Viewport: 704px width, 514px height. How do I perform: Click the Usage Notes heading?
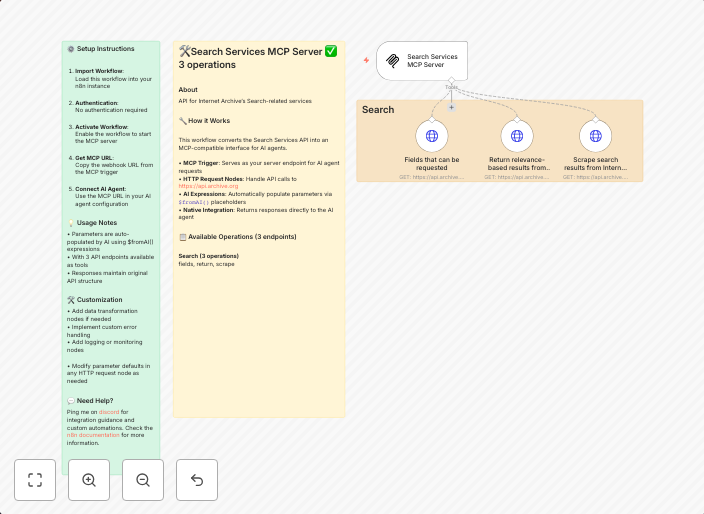(97, 222)
